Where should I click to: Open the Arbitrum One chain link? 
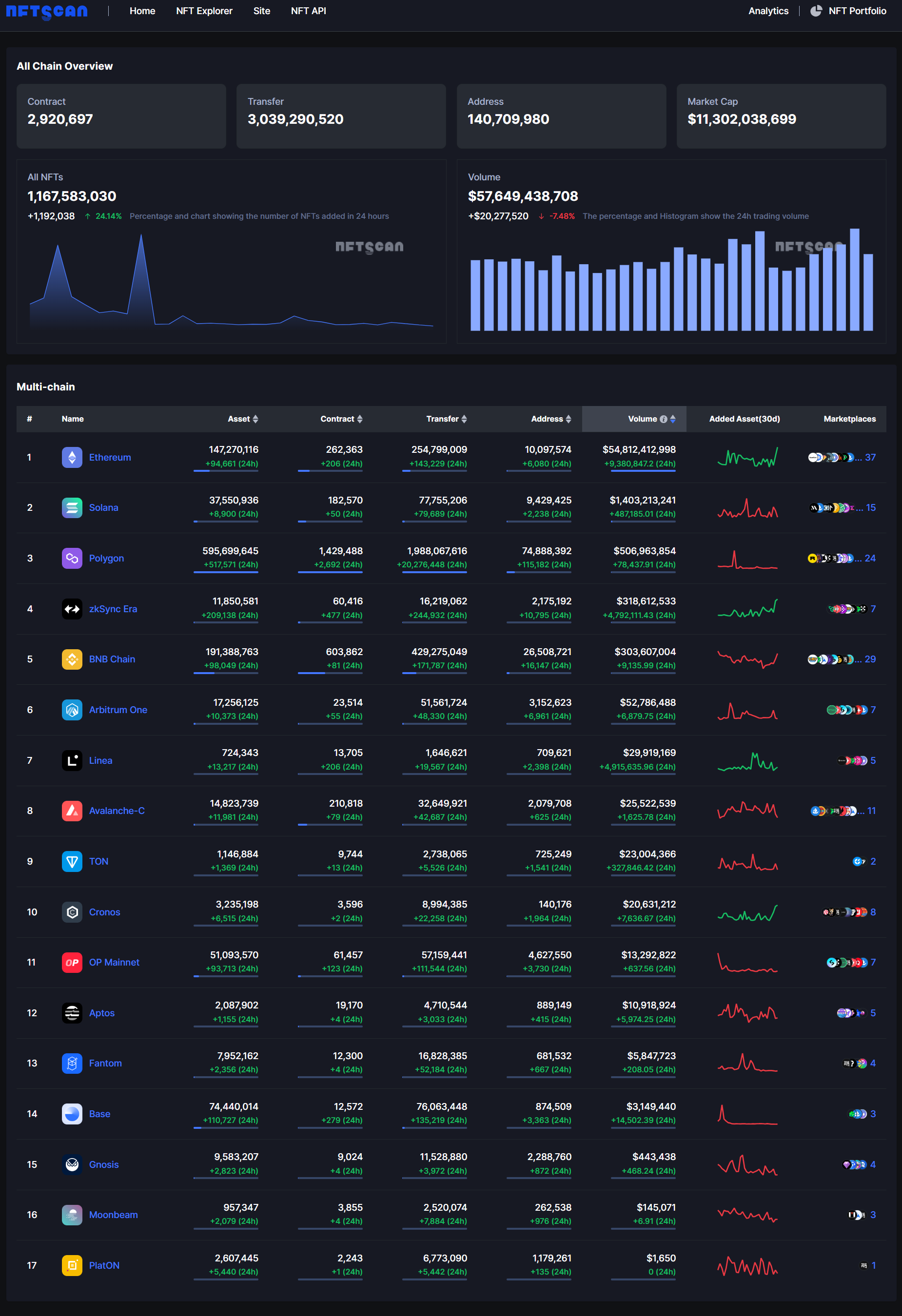click(118, 710)
